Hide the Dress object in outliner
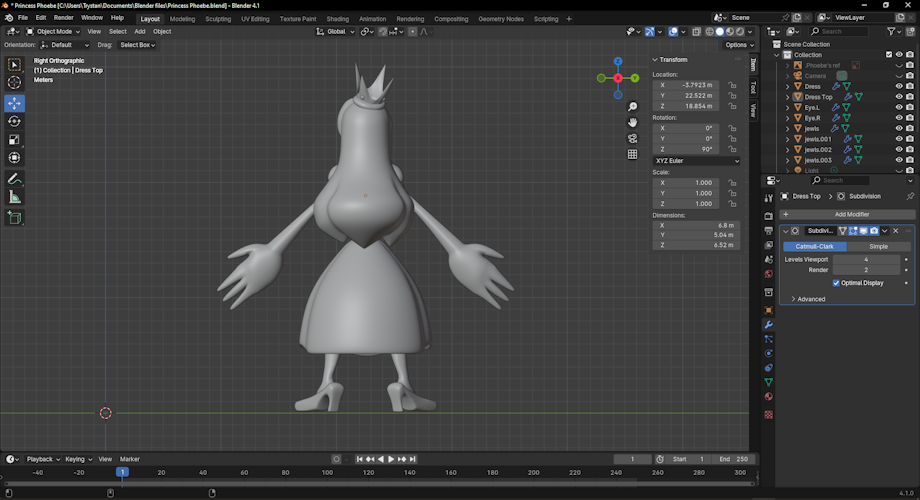Screen dimensions: 920x500 tap(898, 86)
